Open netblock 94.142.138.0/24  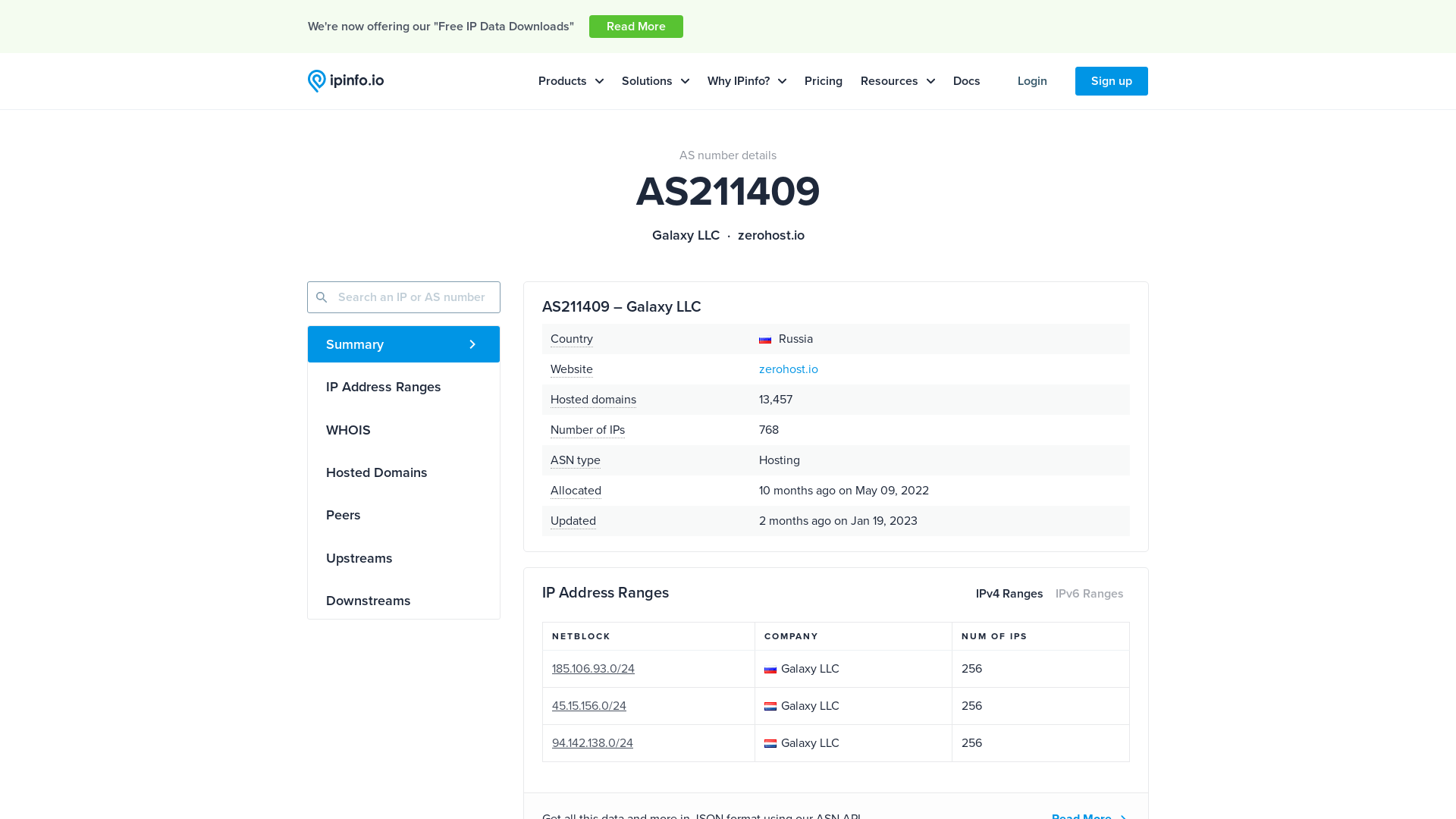pos(592,743)
